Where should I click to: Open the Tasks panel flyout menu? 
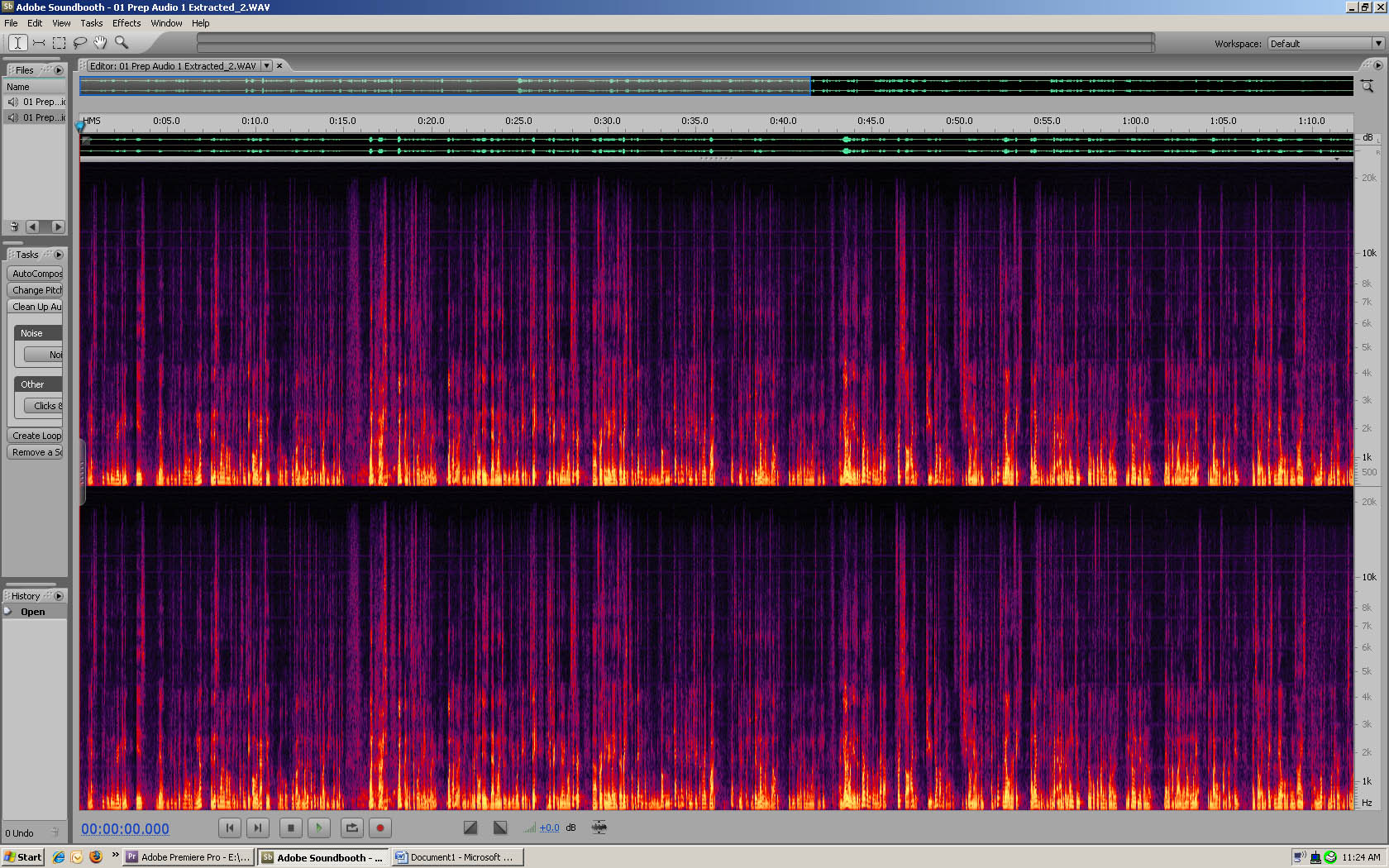click(x=59, y=255)
